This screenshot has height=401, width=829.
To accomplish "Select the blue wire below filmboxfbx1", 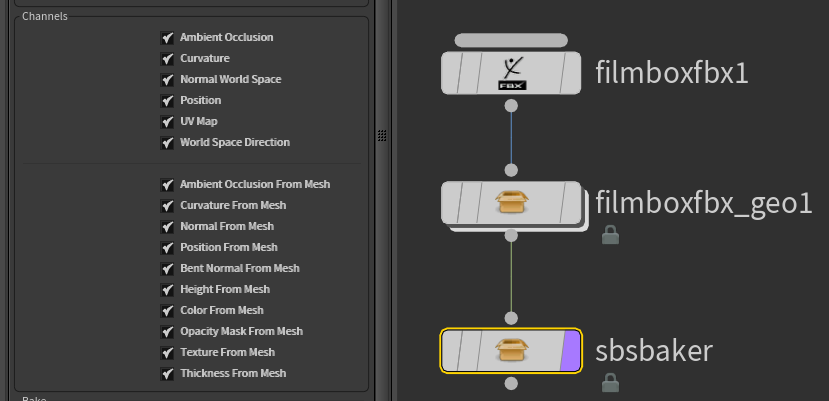I will point(511,138).
